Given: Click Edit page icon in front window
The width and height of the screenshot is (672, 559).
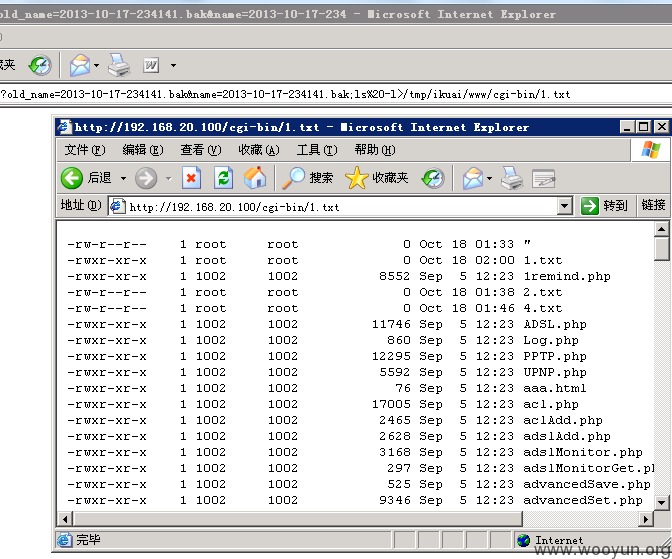Looking at the screenshot, I should tap(543, 179).
